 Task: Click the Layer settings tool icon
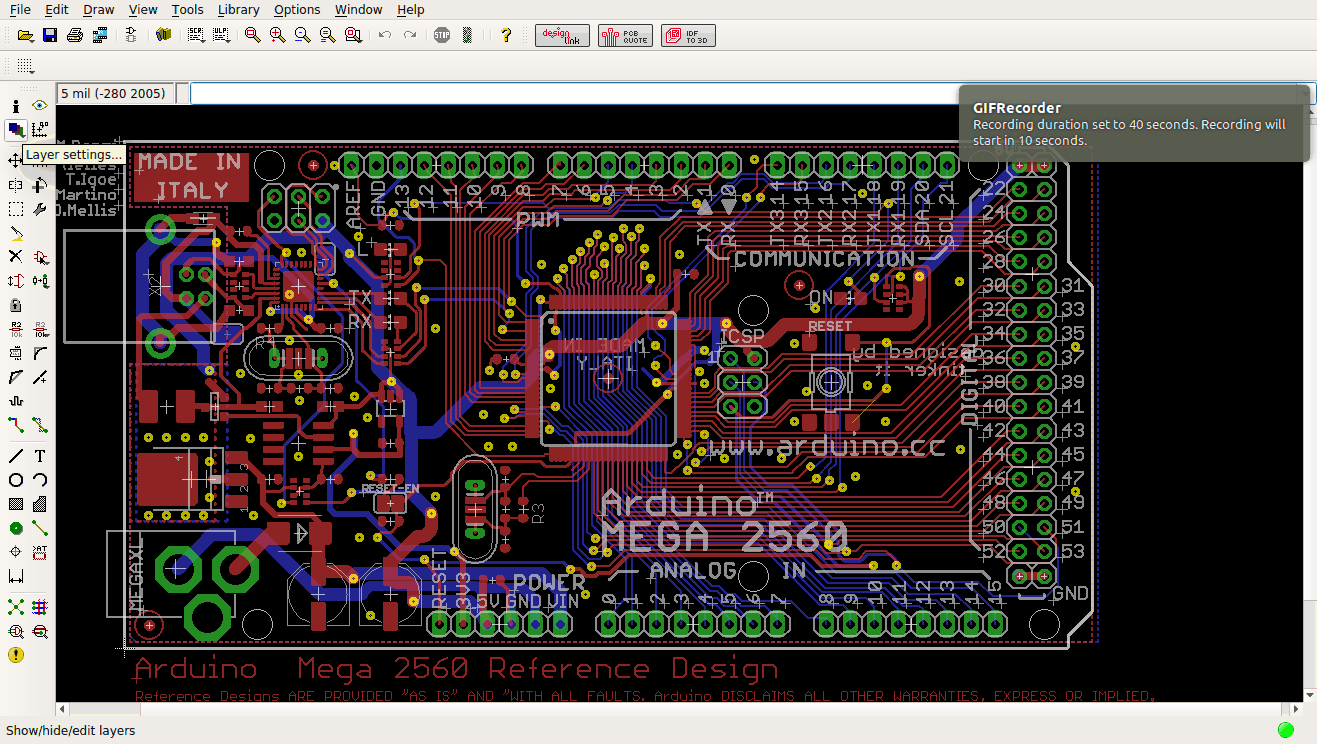coord(16,129)
